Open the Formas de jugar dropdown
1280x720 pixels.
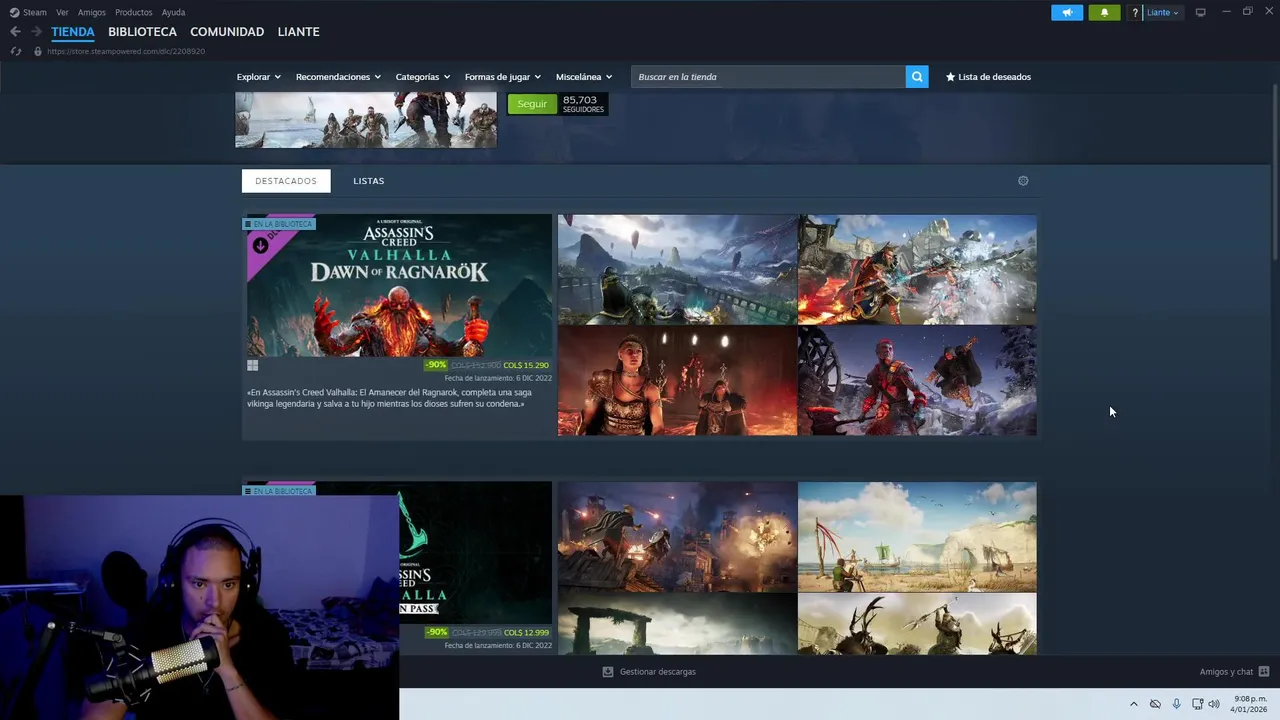pyautogui.click(x=502, y=77)
